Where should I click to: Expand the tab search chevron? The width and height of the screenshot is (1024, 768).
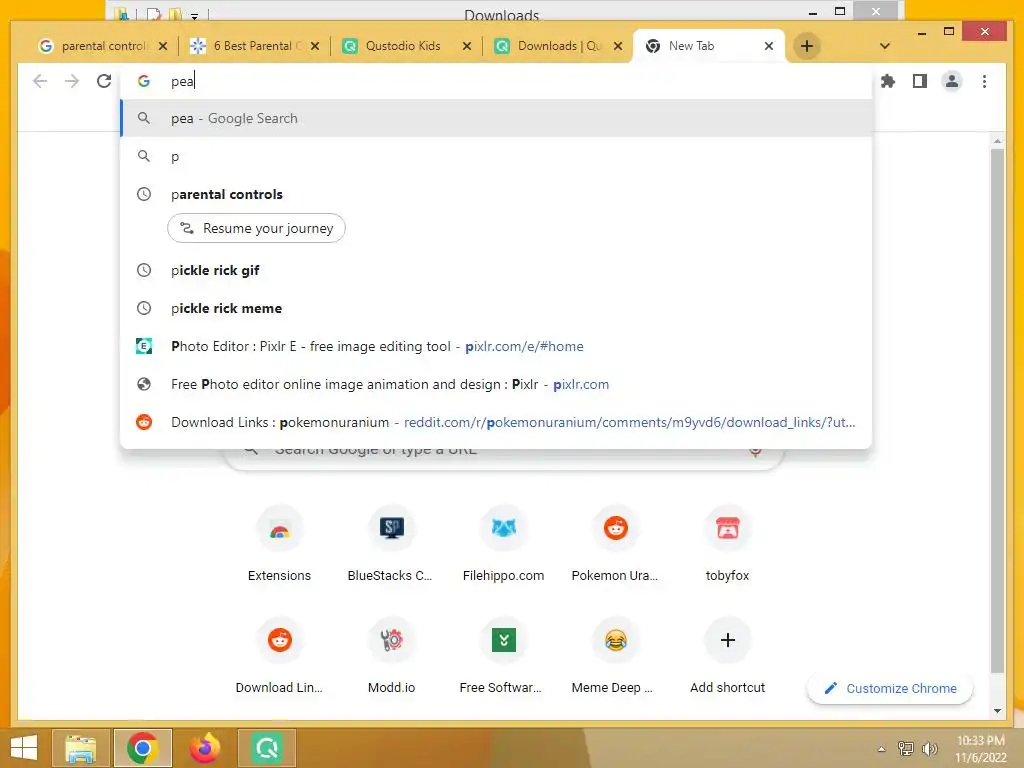click(884, 46)
